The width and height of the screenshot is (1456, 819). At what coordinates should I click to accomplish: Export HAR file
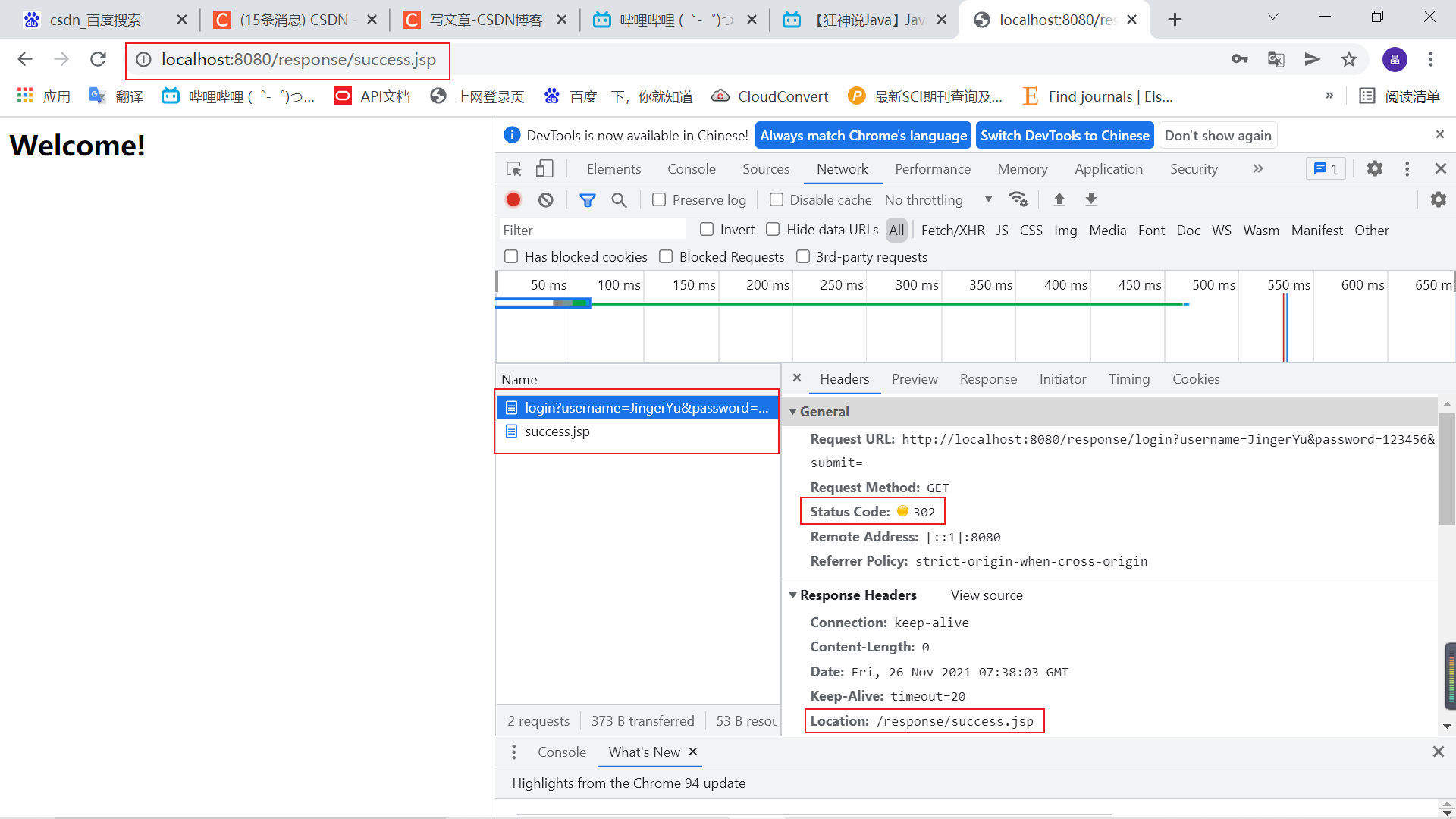click(1090, 199)
